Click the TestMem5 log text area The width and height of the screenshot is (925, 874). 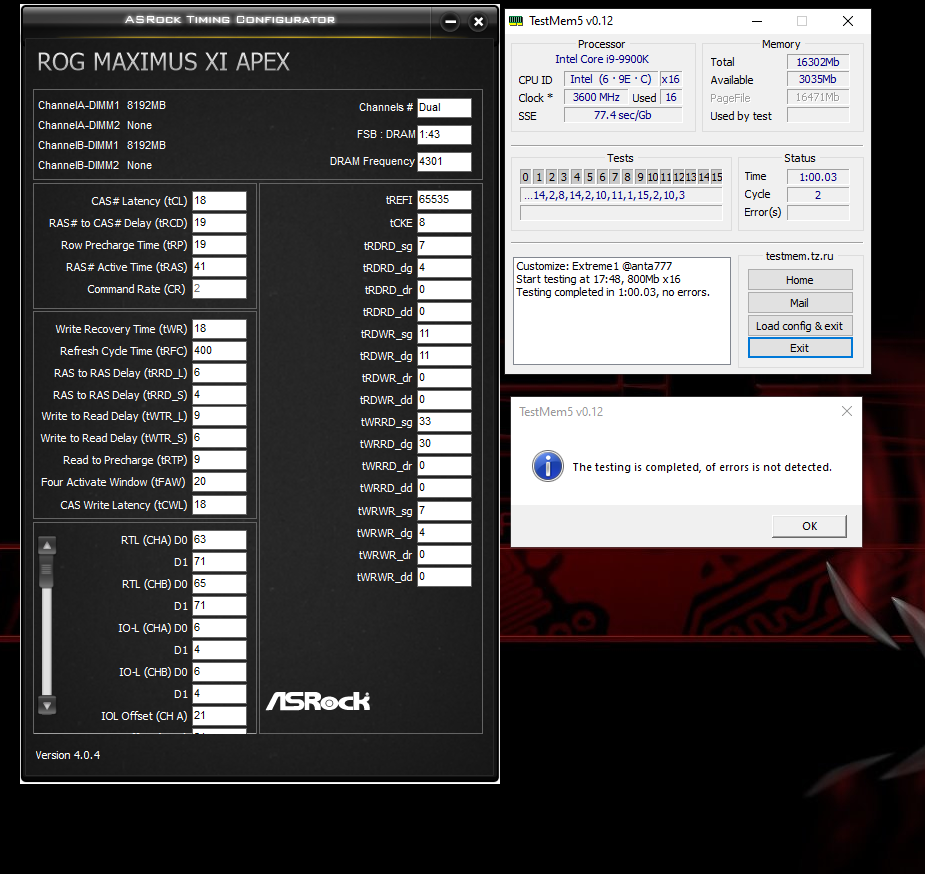pos(622,311)
